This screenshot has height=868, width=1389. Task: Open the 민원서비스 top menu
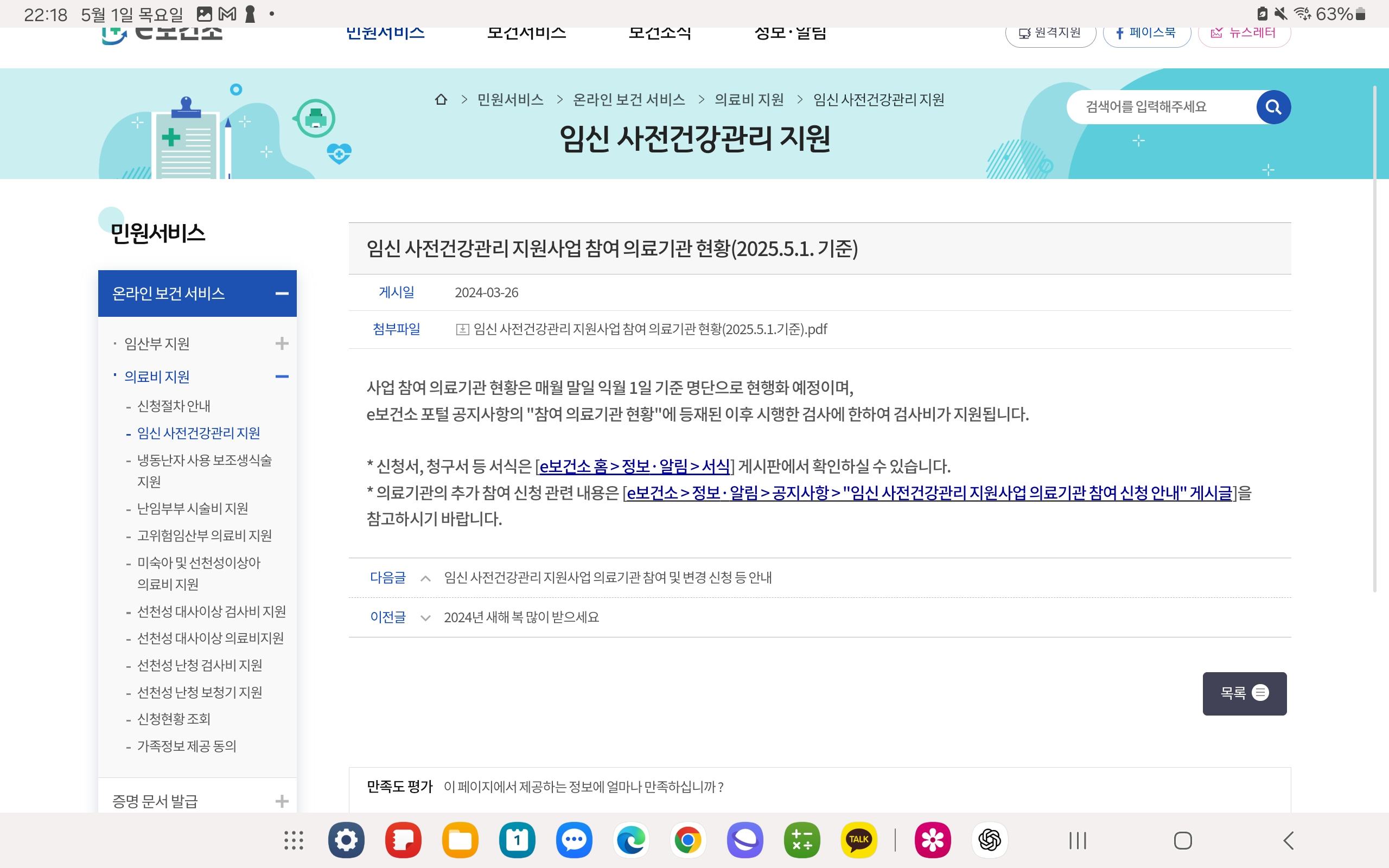coord(385,33)
